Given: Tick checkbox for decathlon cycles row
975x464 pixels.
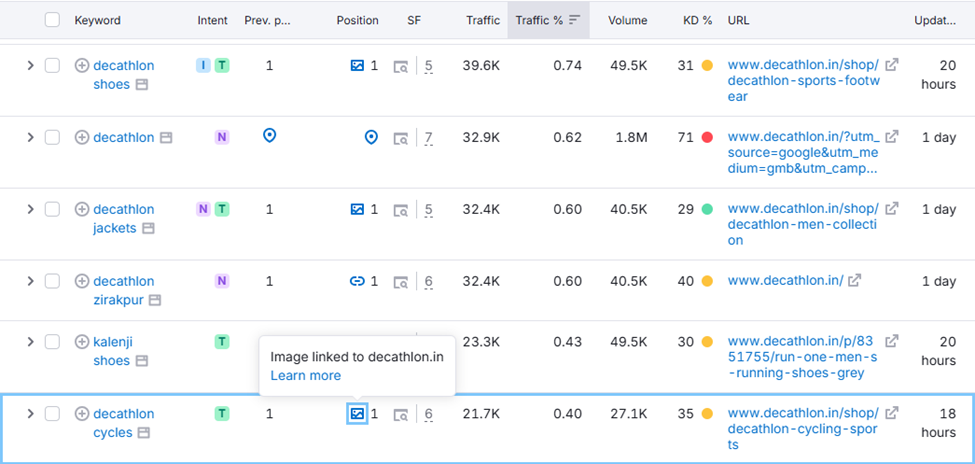Looking at the screenshot, I should coord(52,414).
